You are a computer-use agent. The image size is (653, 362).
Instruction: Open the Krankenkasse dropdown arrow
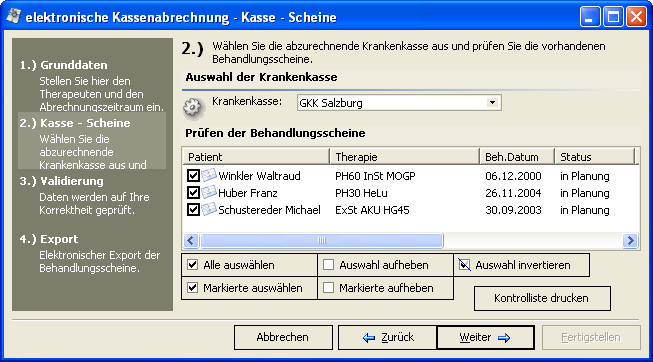pyautogui.click(x=492, y=102)
